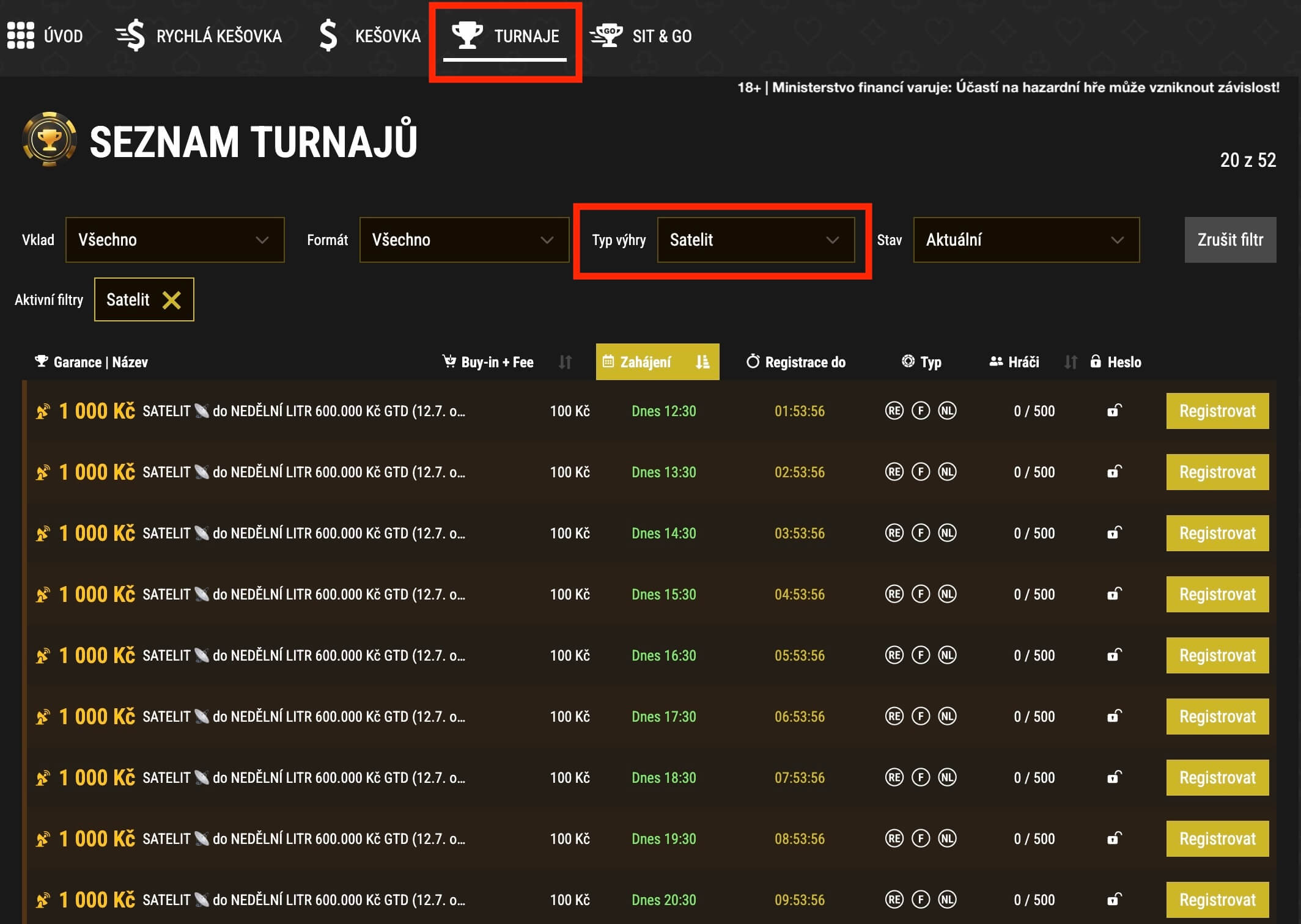Sort by Buy-in + Fee arrows
The height and width of the screenshot is (924, 1301).
(565, 362)
